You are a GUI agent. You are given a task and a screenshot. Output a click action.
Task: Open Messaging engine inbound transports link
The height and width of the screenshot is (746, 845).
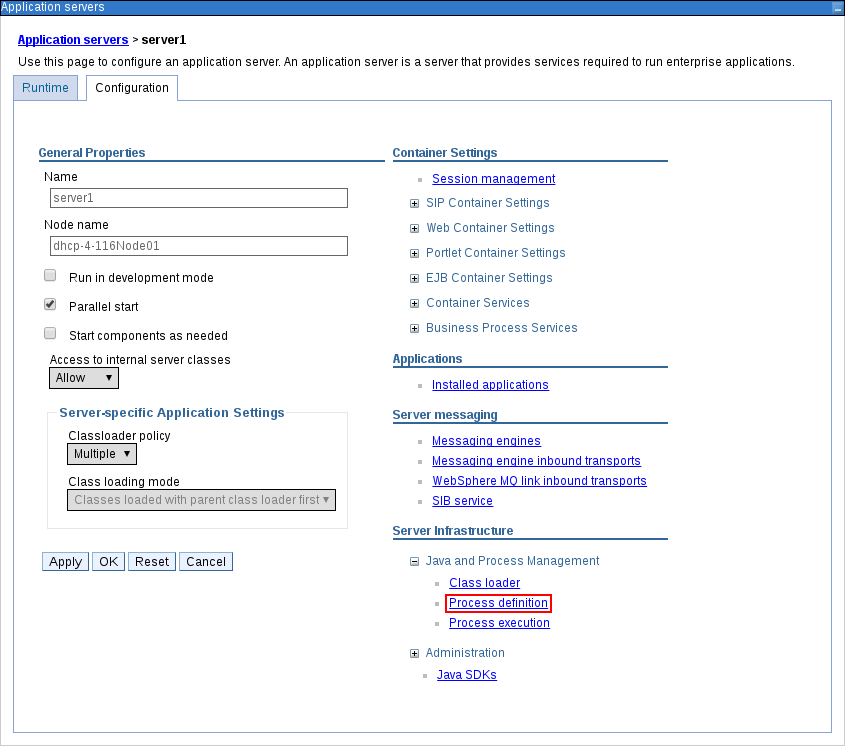pyautogui.click(x=536, y=461)
